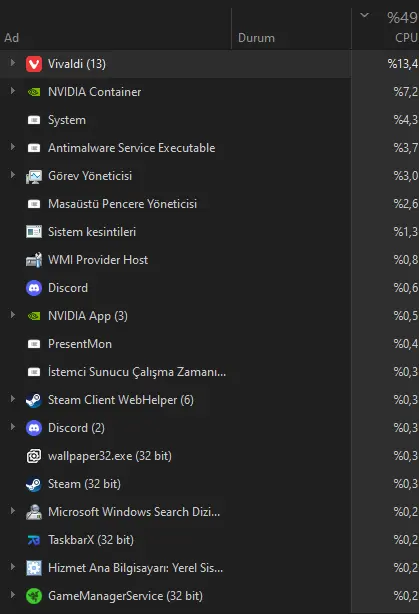Click the TaskbarX icon
This screenshot has height=614, width=419.
[34, 540]
